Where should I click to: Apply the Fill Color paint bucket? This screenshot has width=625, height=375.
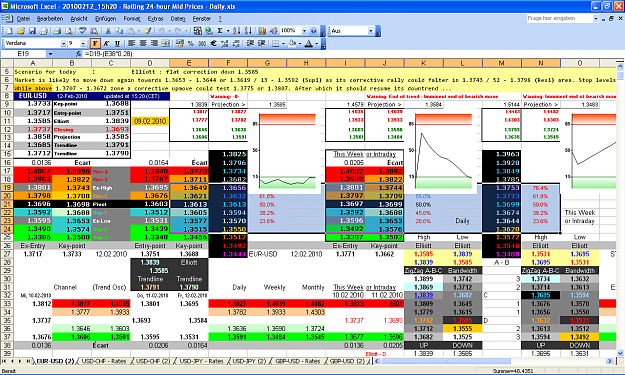[x=292, y=43]
